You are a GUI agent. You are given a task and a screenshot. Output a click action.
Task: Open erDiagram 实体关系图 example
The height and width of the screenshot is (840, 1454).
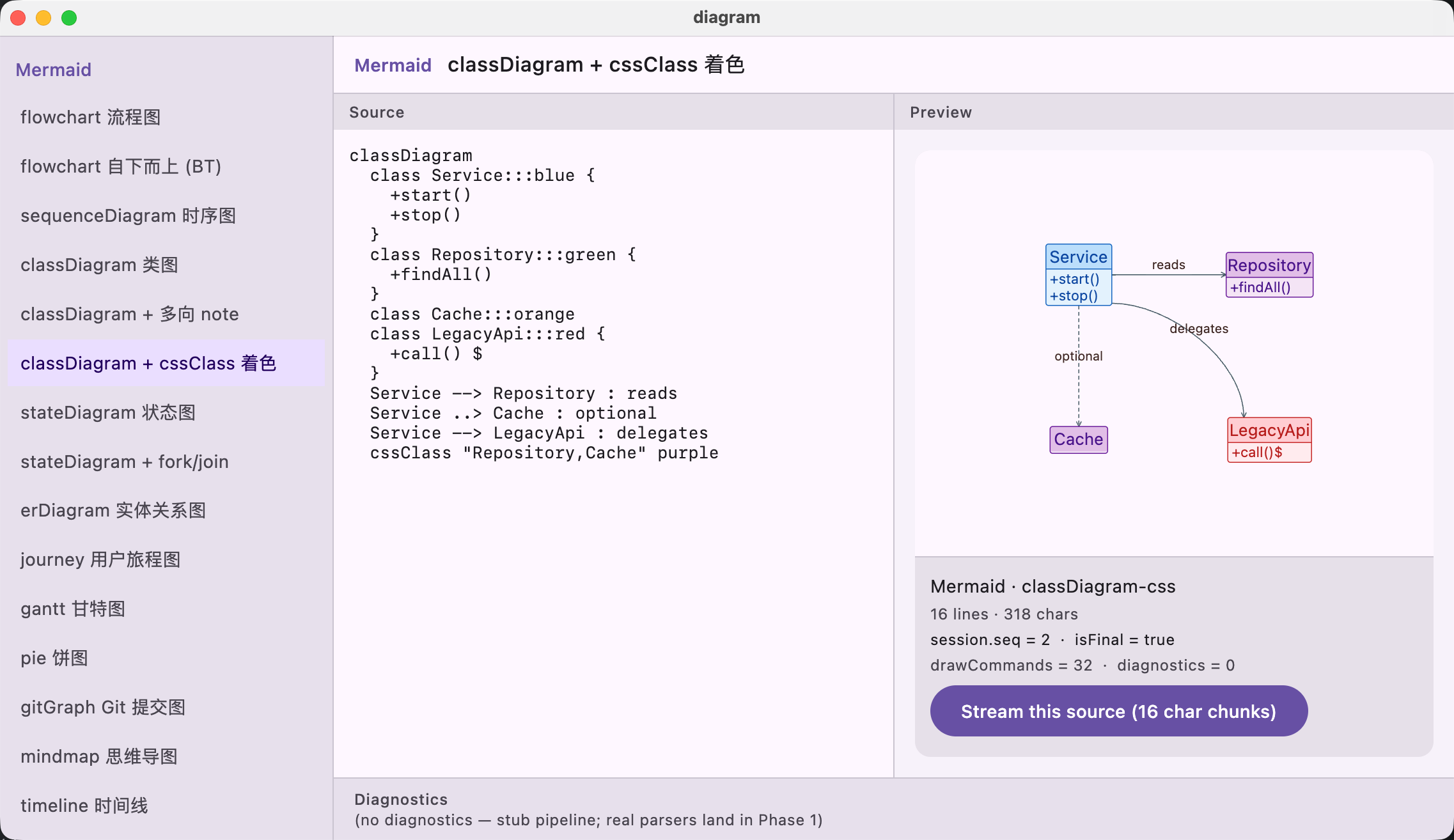(x=166, y=510)
